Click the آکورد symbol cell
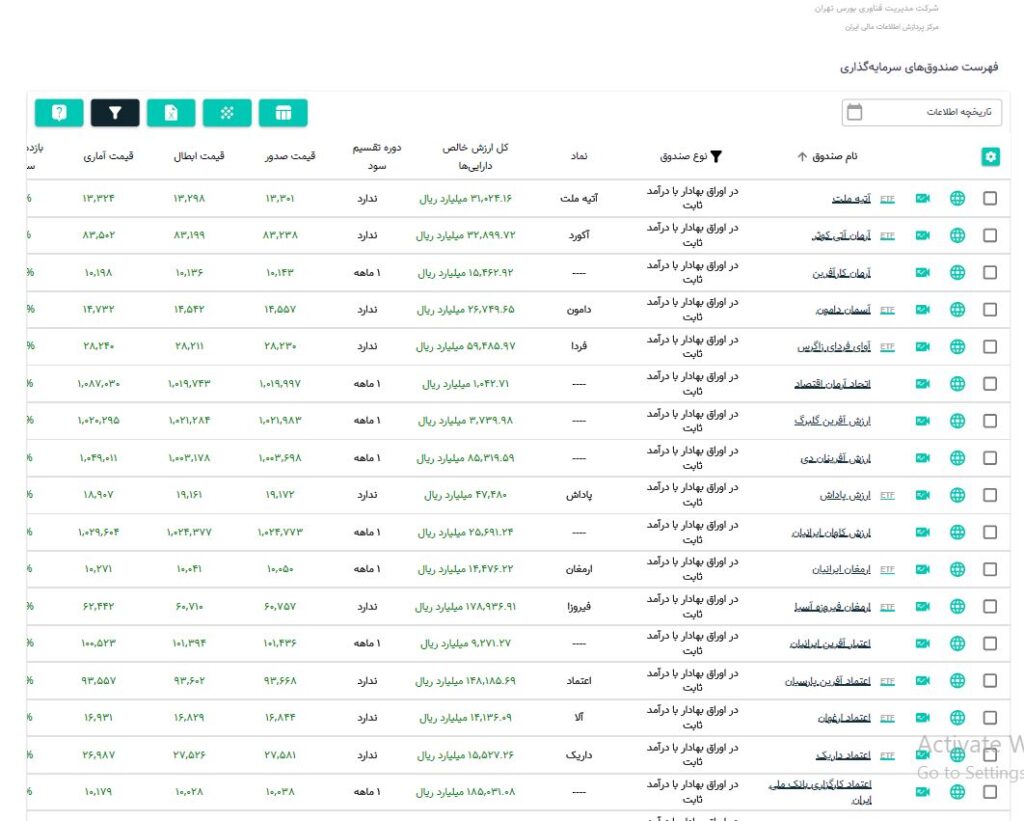The width and height of the screenshot is (1024, 821). [x=579, y=235]
